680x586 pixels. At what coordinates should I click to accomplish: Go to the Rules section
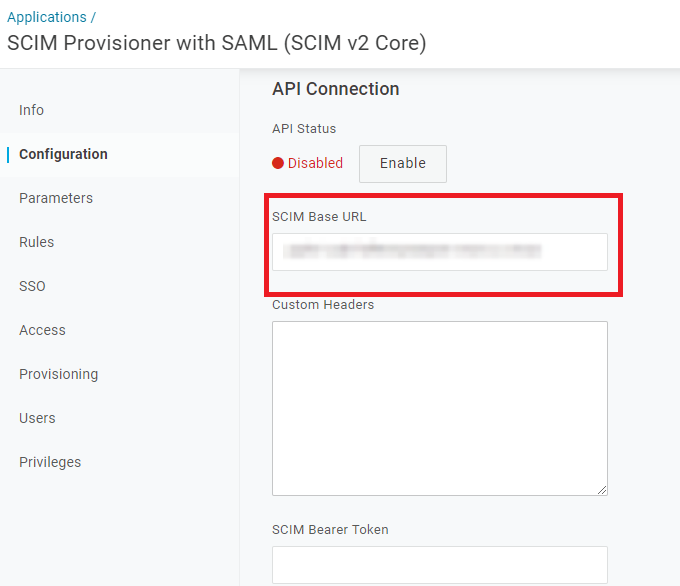click(x=36, y=242)
